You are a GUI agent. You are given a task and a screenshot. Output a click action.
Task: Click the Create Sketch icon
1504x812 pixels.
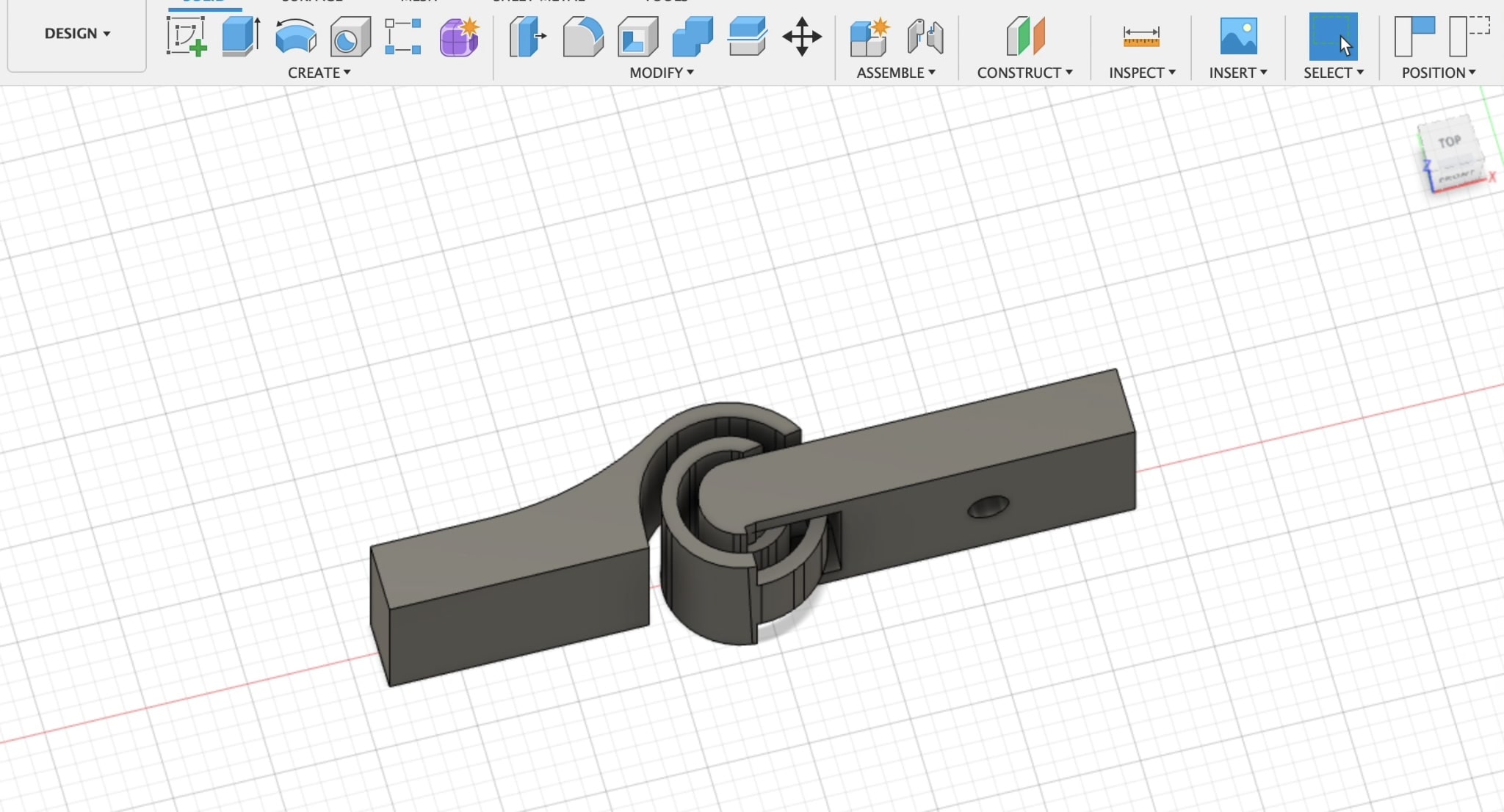(x=187, y=36)
